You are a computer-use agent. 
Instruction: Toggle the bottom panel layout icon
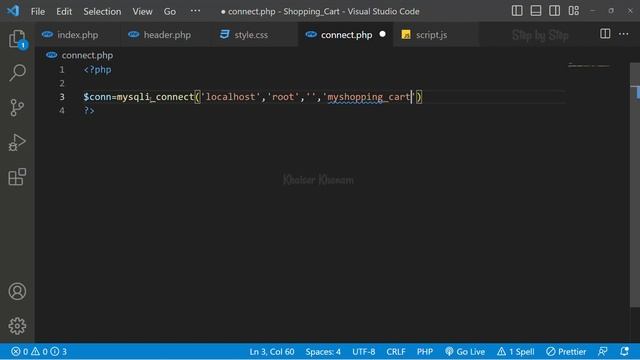[536, 11]
